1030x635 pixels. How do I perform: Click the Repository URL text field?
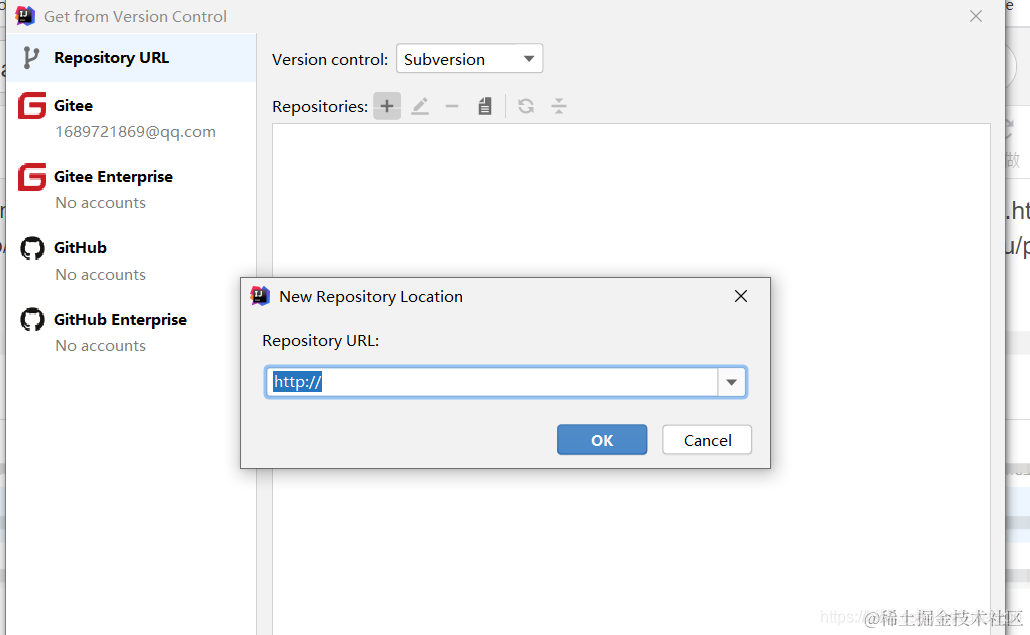pos(491,382)
